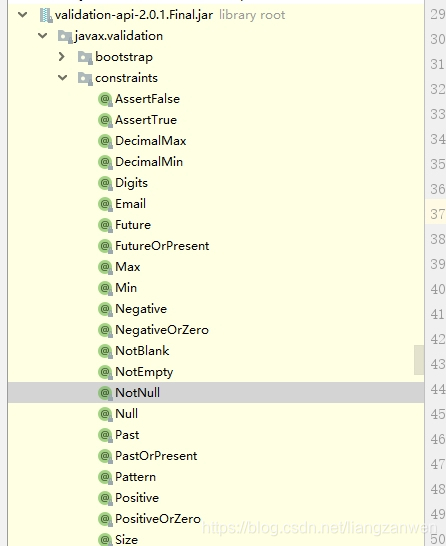Screen dimensions: 446x546
Task: Select the Min class name
Action: click(126, 288)
